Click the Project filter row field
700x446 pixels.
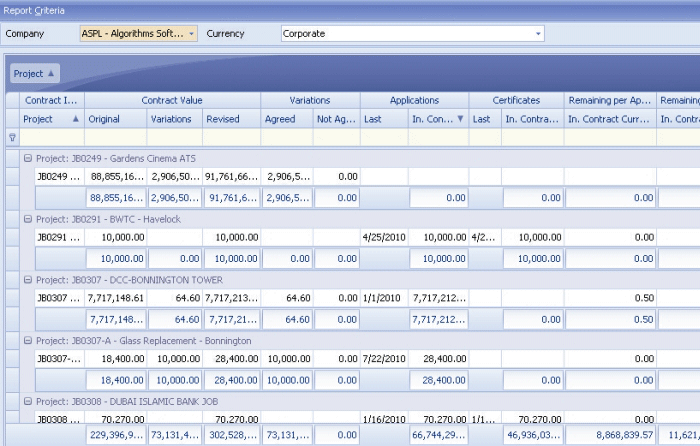click(52, 138)
